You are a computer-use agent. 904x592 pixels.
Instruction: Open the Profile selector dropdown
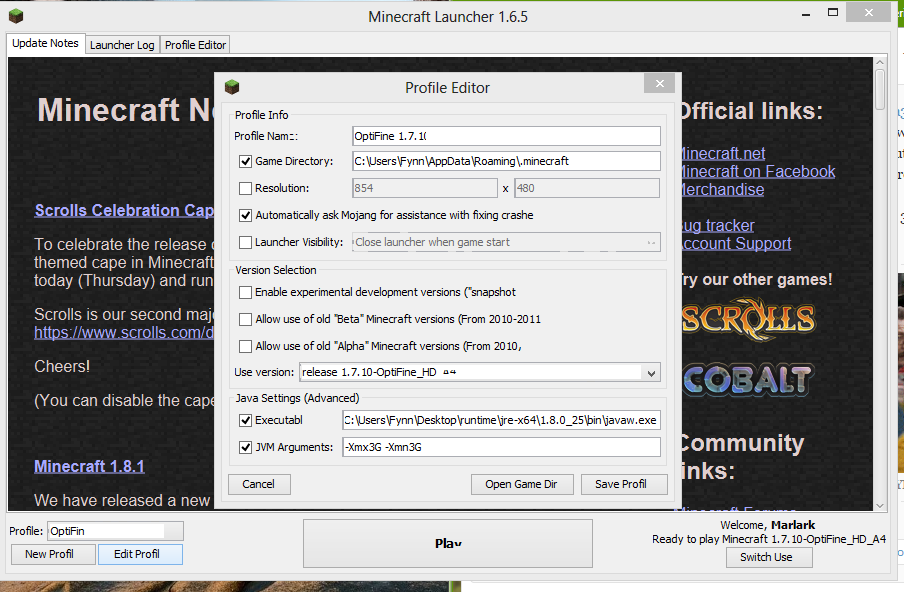(115, 531)
